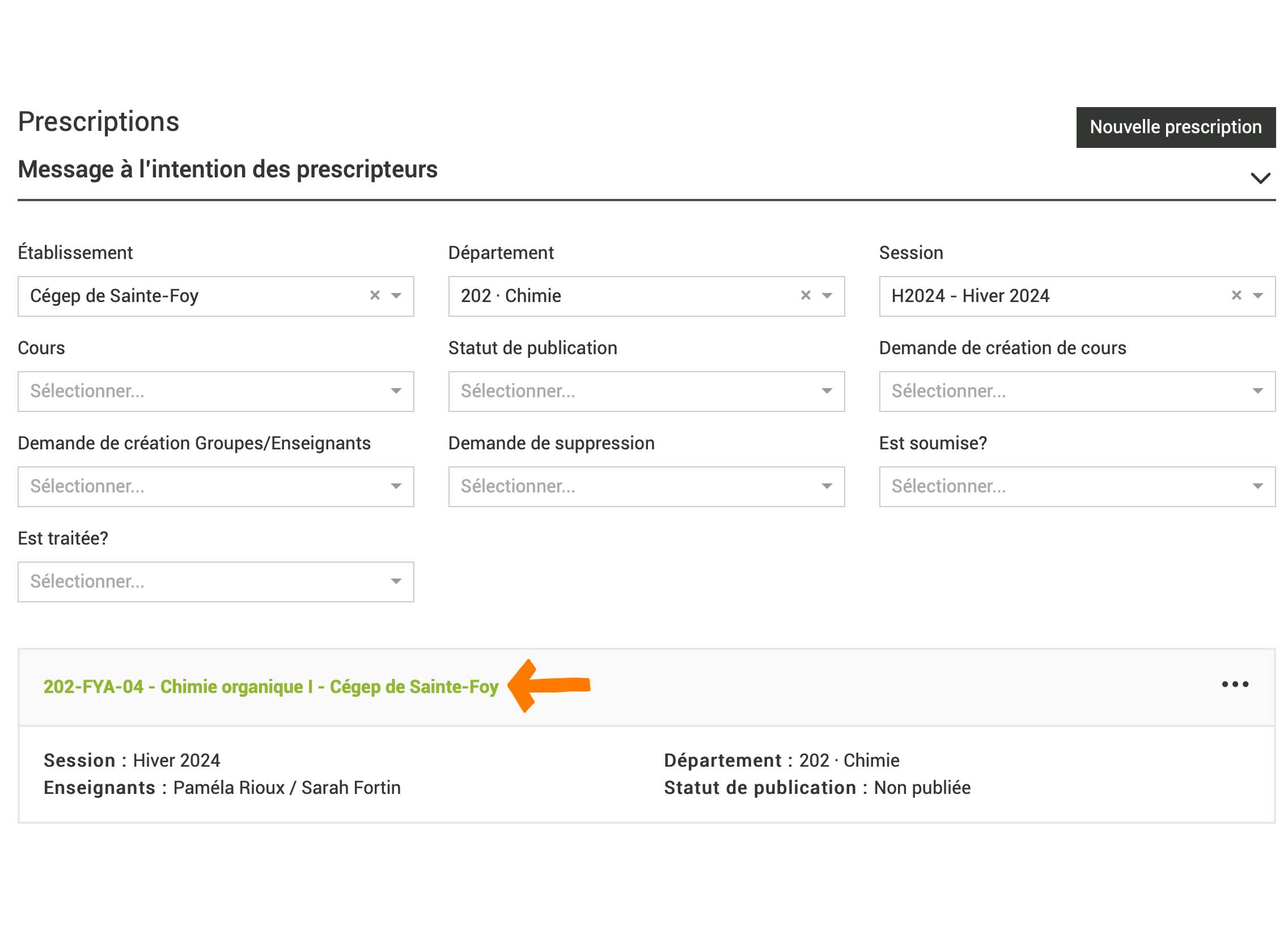Screen dimensions: 1288x952
Task: Click Nouvelle prescription button
Action: (x=1176, y=127)
